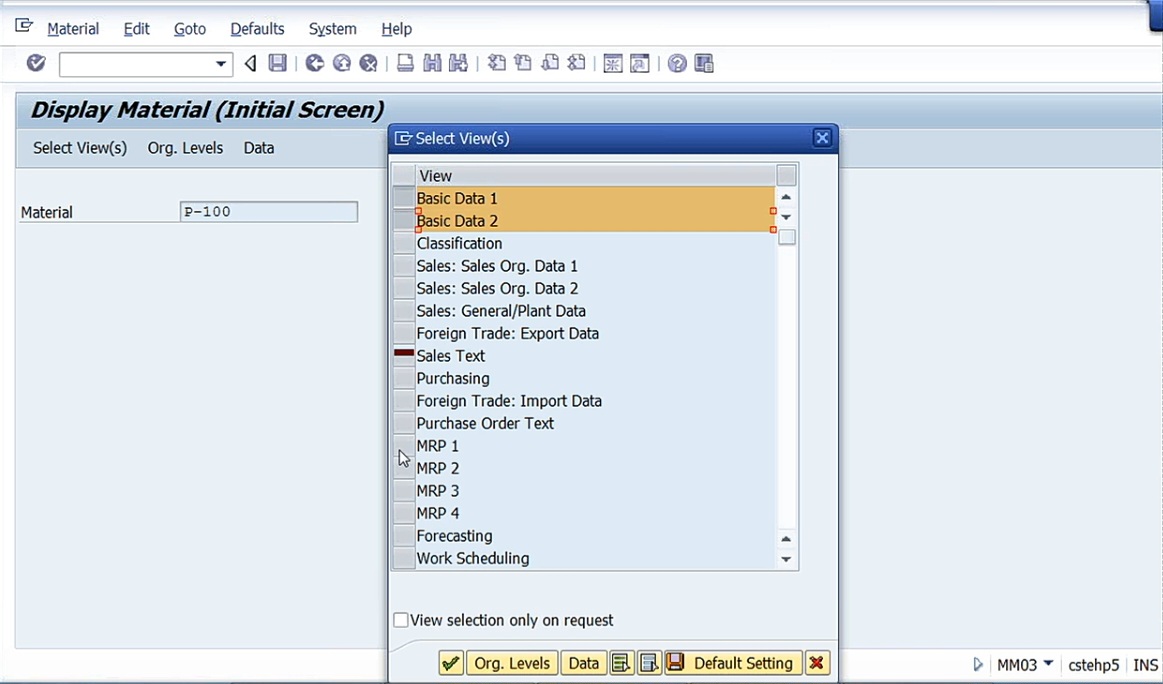Click the bottom scroll-down arrow of the view list
The image size is (1163, 684).
coord(786,559)
